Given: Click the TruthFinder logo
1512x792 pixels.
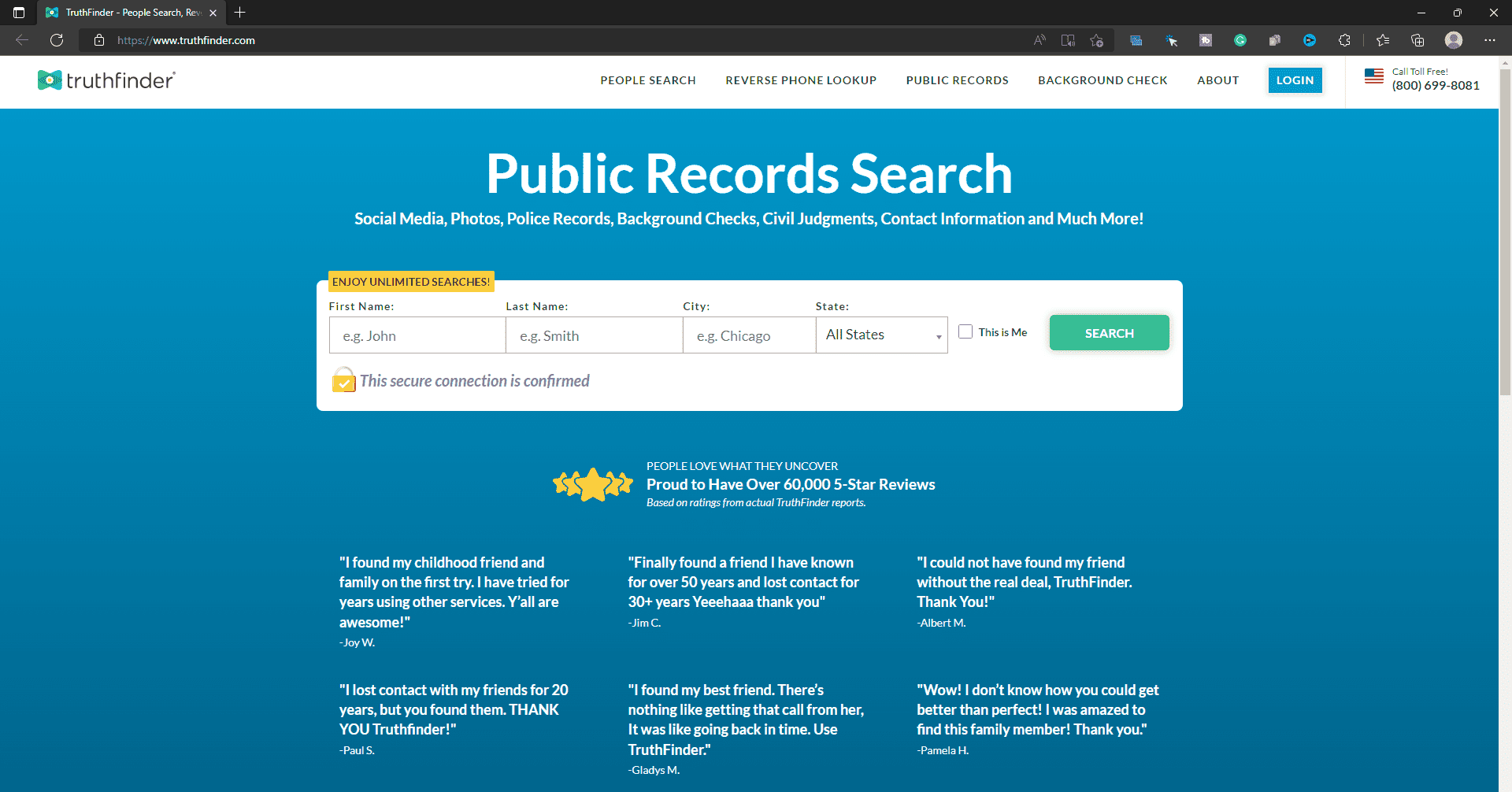Looking at the screenshot, I should (106, 80).
